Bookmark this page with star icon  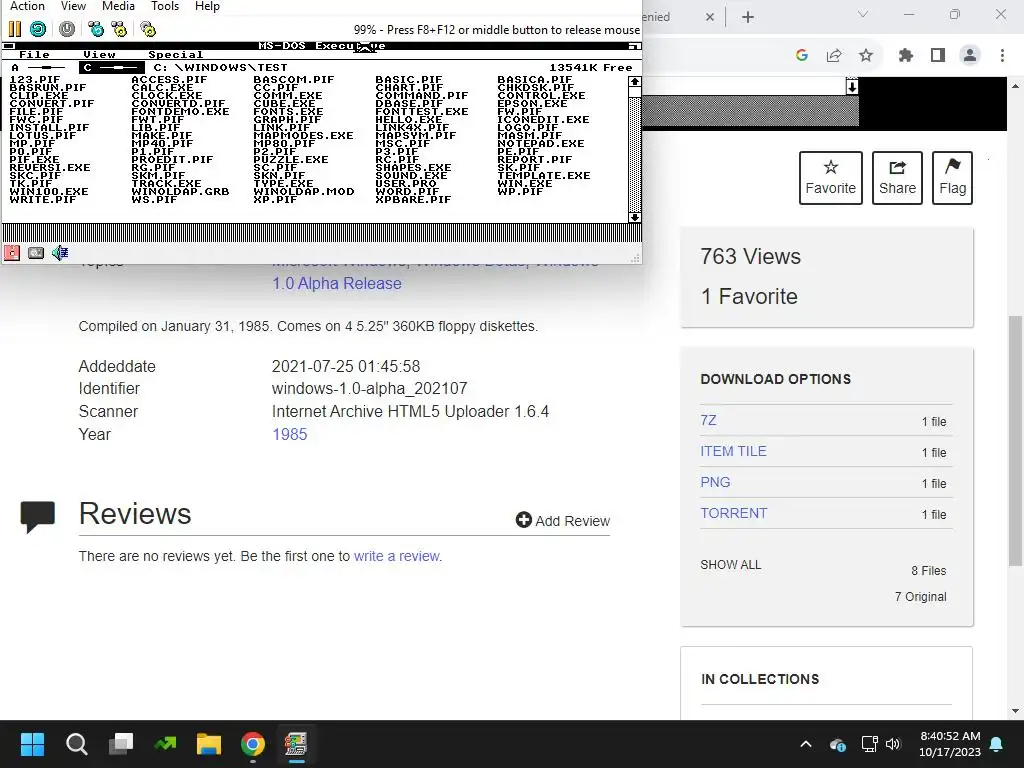[x=866, y=56]
